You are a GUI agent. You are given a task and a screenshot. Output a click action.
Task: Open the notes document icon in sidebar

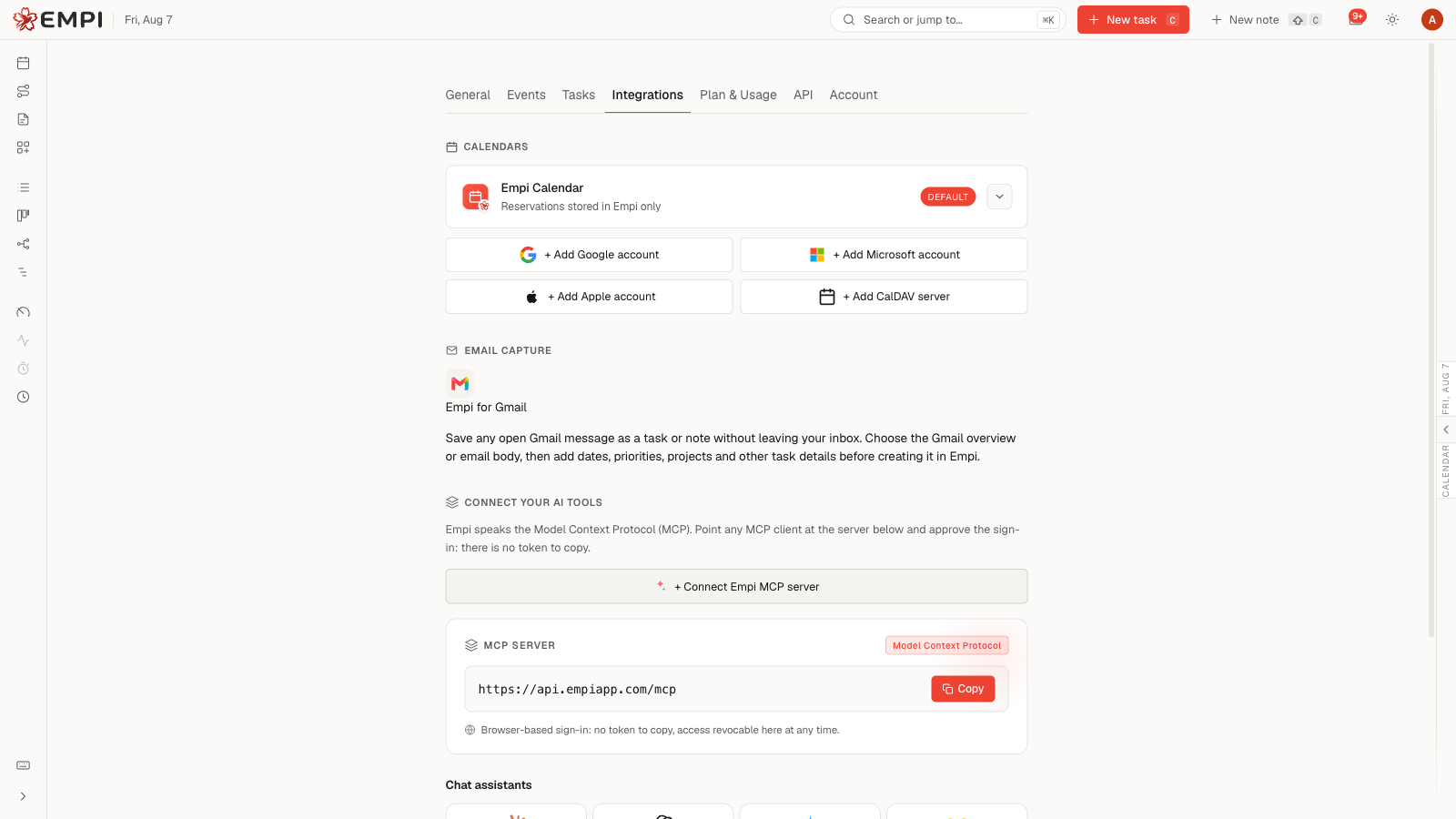pos(24,119)
